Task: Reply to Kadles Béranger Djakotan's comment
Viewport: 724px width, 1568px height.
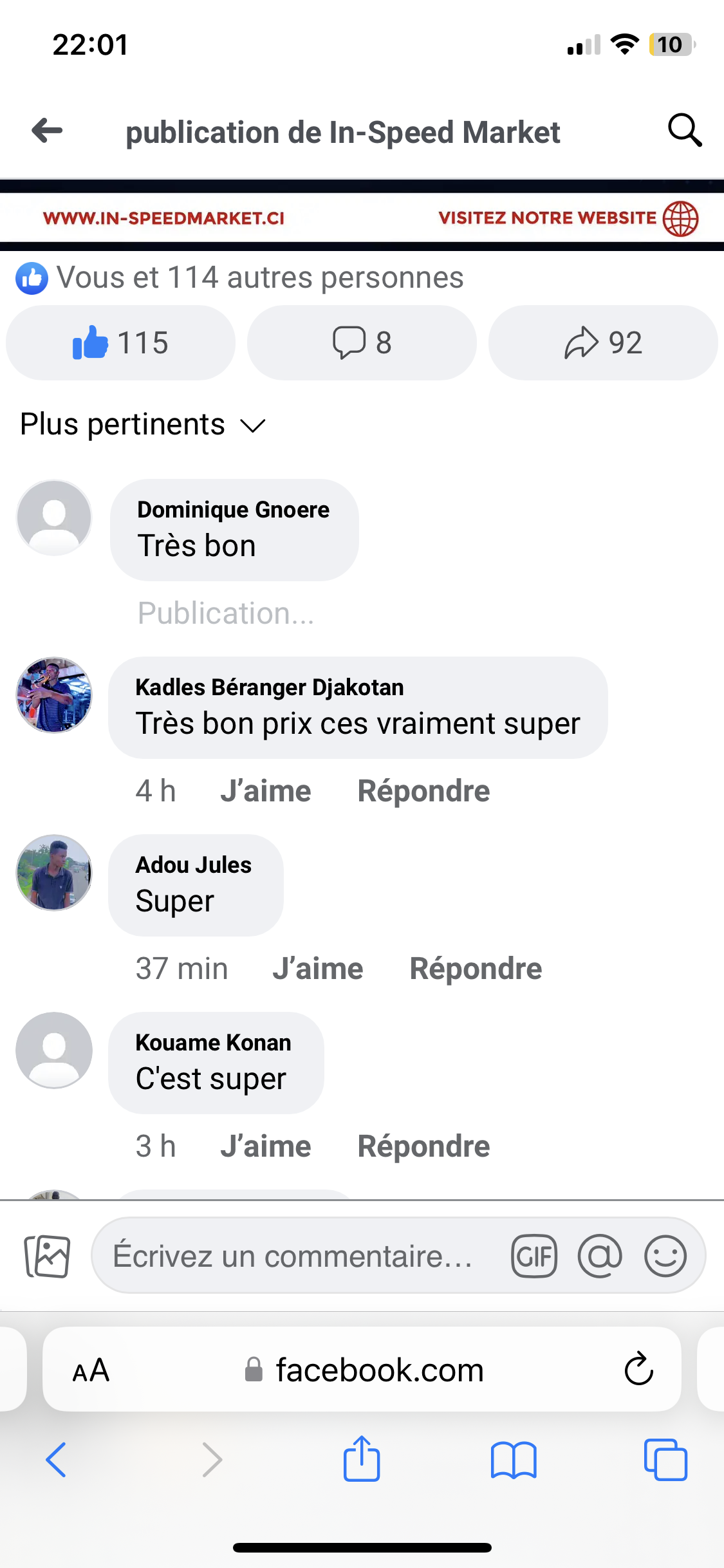Action: pos(423,791)
